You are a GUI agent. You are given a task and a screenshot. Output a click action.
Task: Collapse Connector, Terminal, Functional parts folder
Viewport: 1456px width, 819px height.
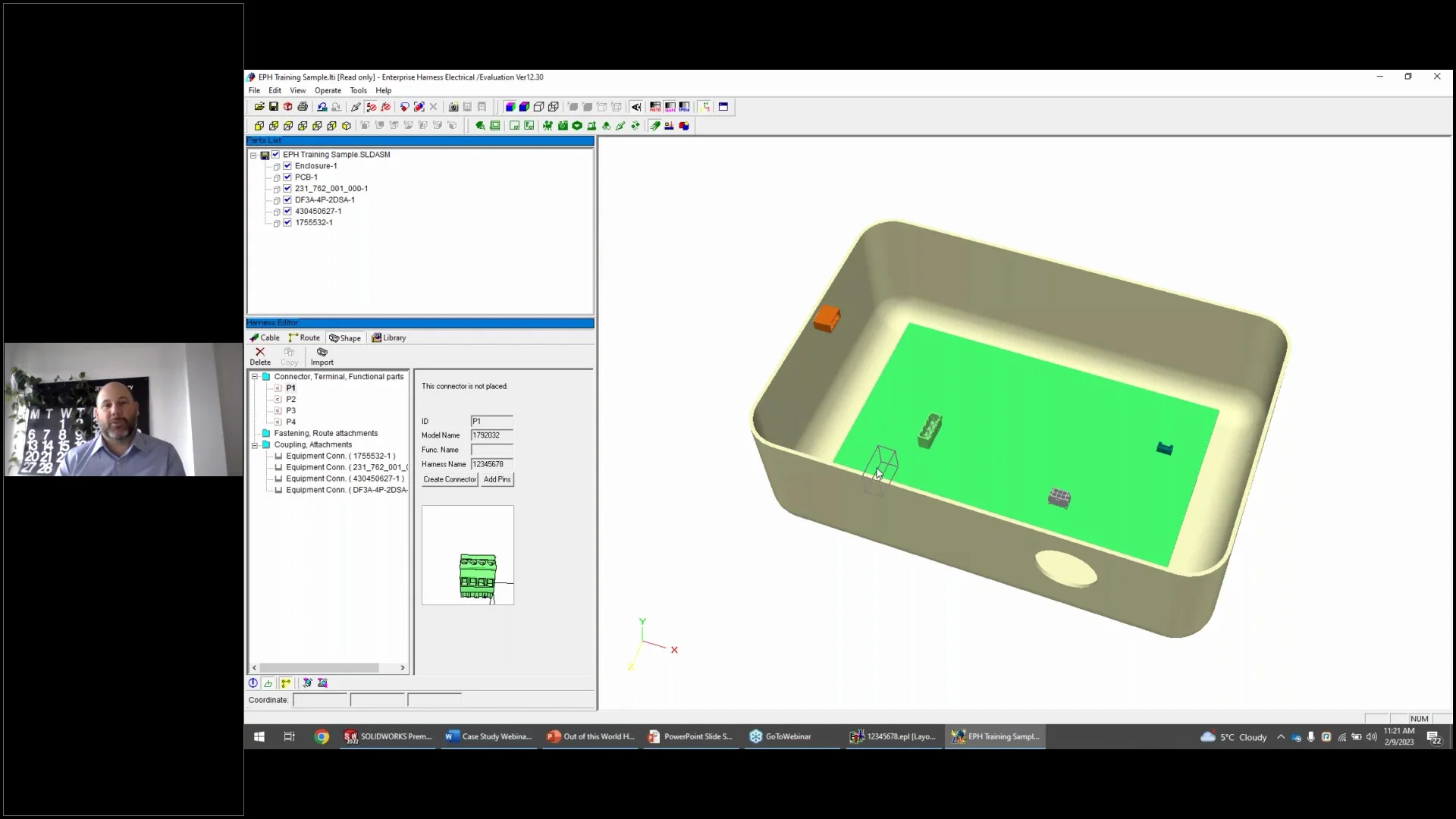[256, 377]
